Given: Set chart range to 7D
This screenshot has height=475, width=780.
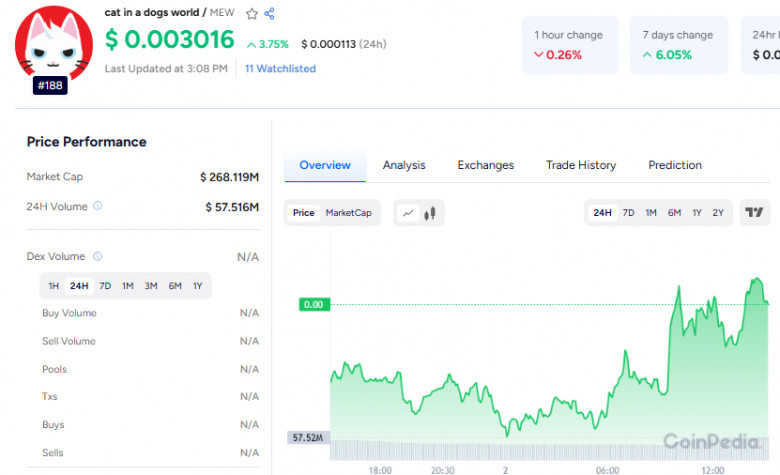Looking at the screenshot, I should pos(628,213).
